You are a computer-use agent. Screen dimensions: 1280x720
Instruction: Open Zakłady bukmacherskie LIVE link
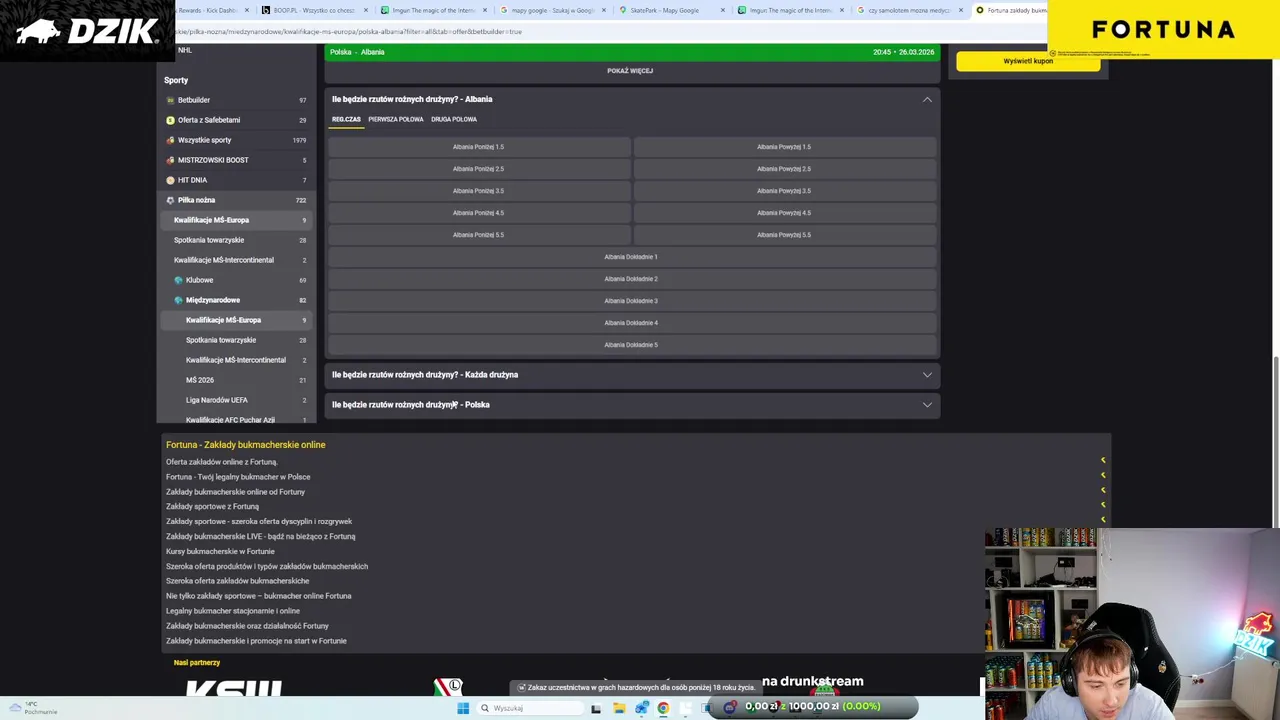[x=260, y=536]
